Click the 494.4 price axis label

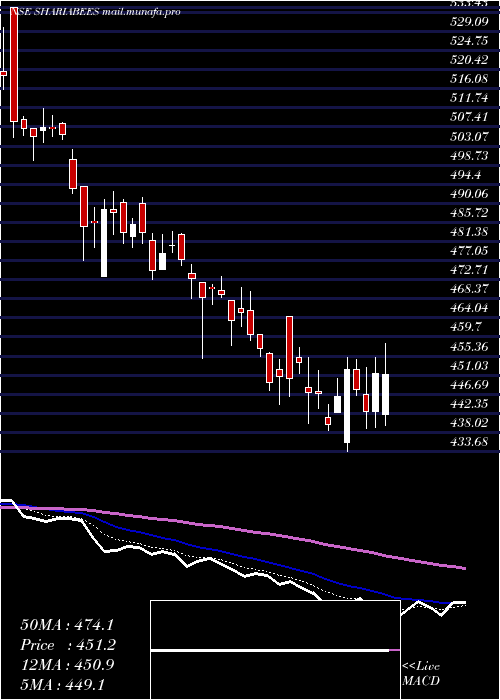[x=464, y=175]
